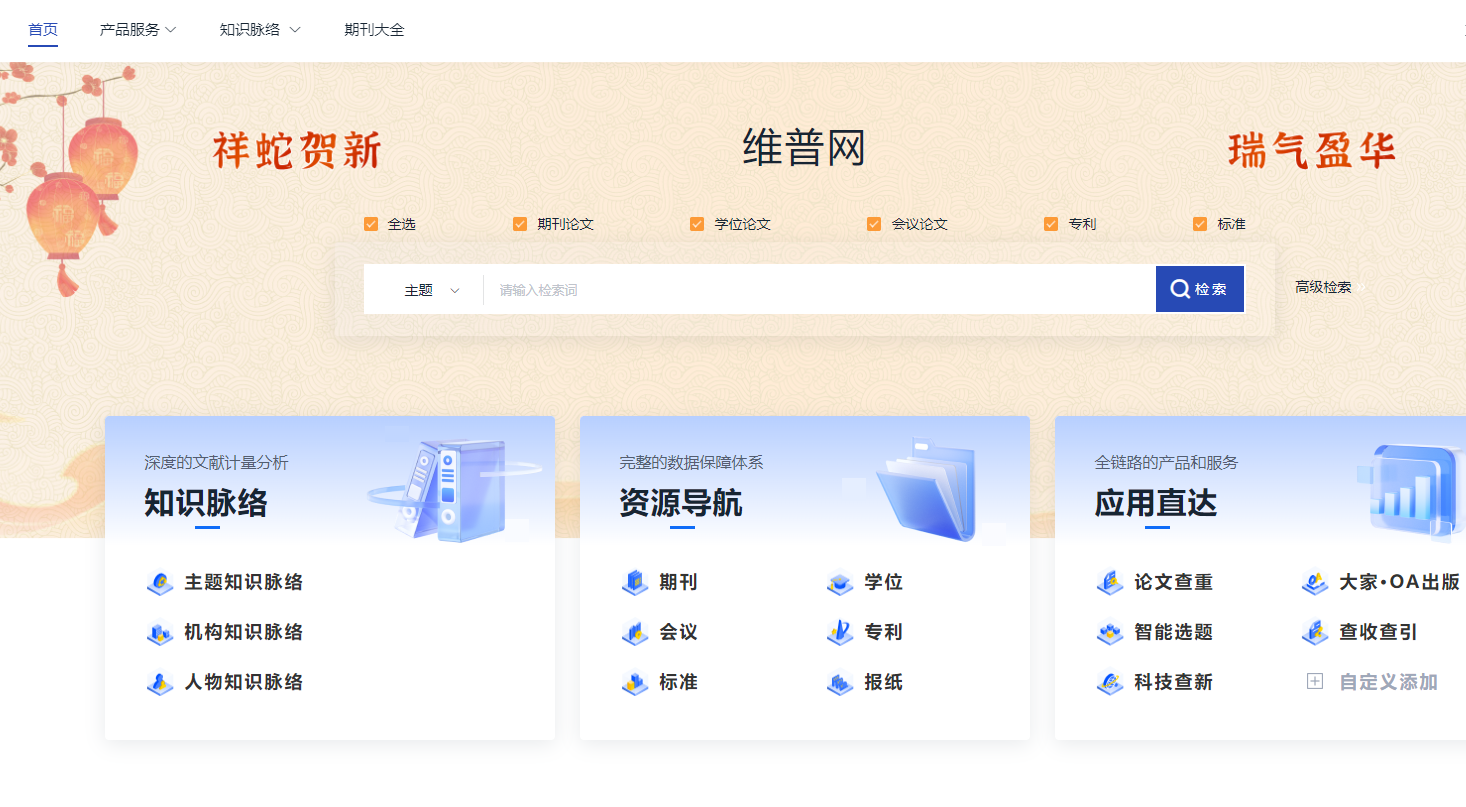This screenshot has height=807, width=1466.
Task: Click the 机构知识脉络 icon
Action: click(160, 633)
